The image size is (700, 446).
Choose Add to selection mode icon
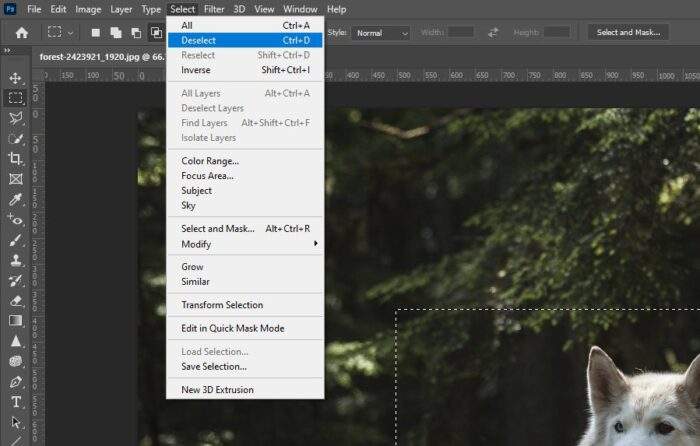116,33
